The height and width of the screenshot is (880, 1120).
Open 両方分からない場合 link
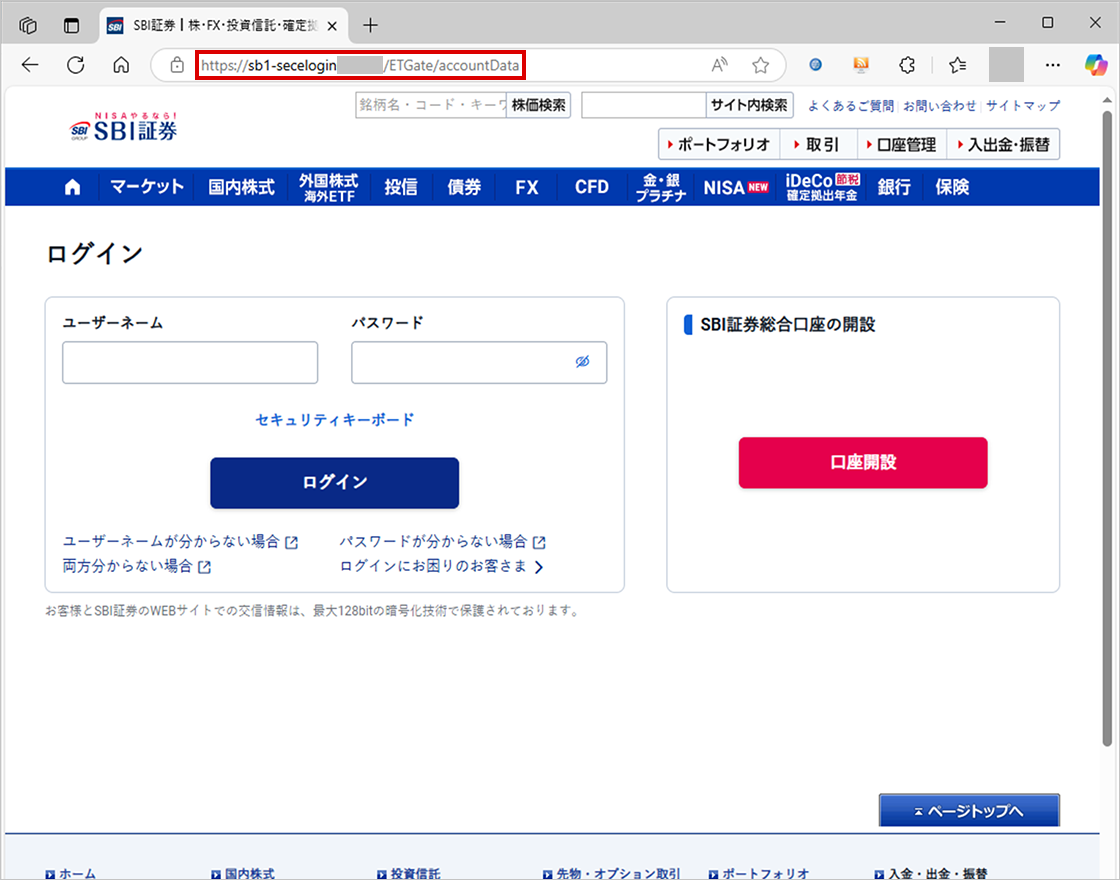136,566
